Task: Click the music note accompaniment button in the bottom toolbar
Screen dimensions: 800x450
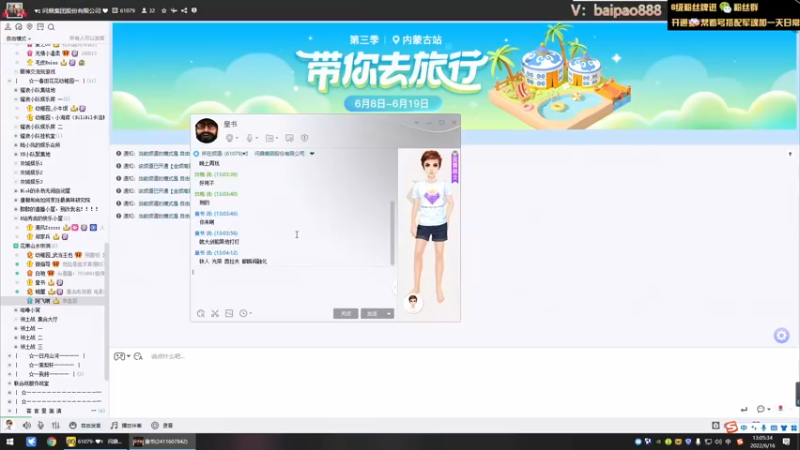Action: tap(126, 426)
